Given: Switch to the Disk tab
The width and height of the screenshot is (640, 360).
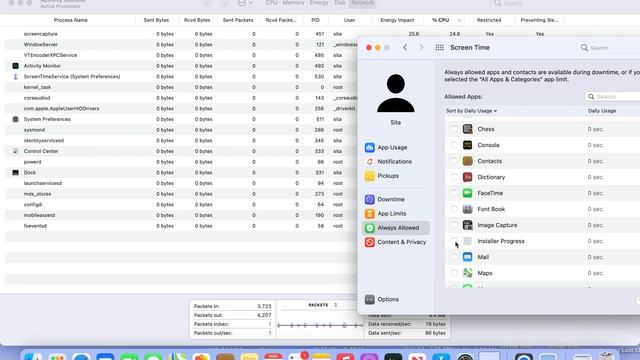Looking at the screenshot, I should (x=340, y=3).
